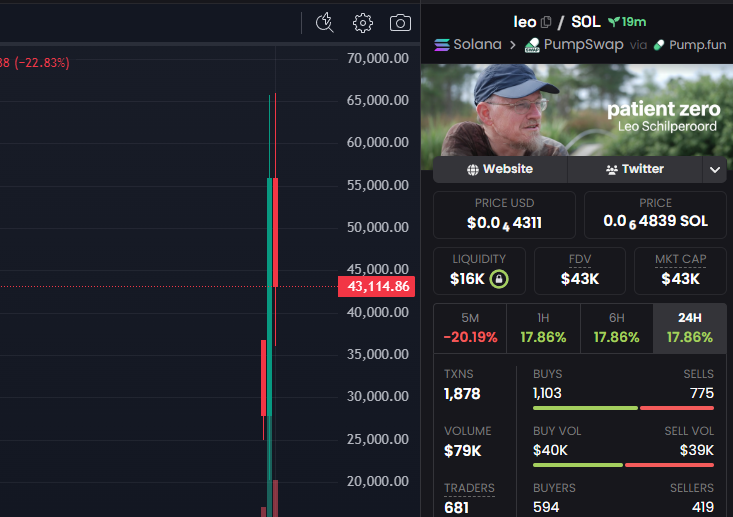Click the LIQUIDITY $16K box
Image resolution: width=733 pixels, height=517 pixels.
[x=479, y=271]
